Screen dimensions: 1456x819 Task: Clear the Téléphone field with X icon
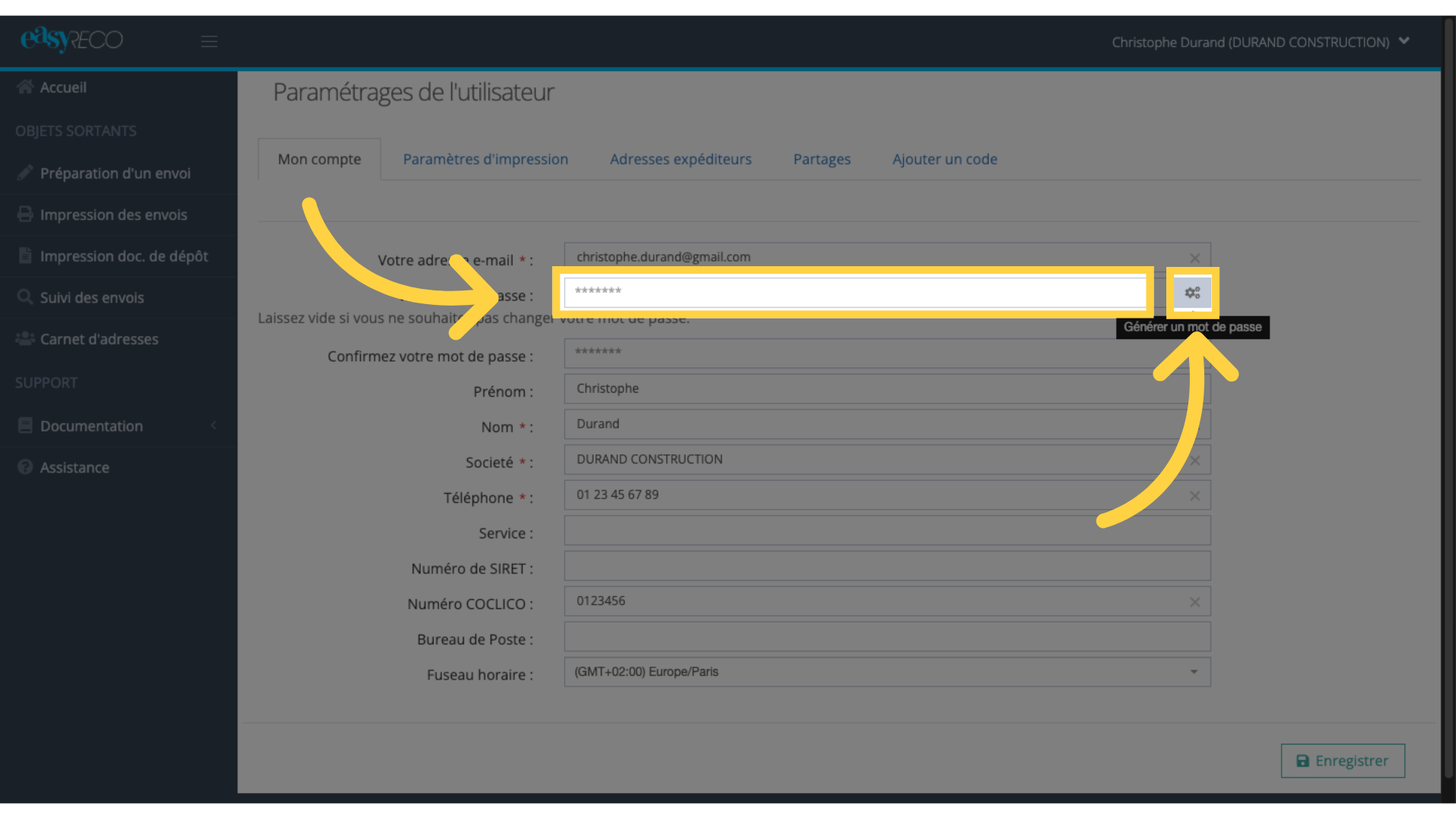coord(1194,496)
